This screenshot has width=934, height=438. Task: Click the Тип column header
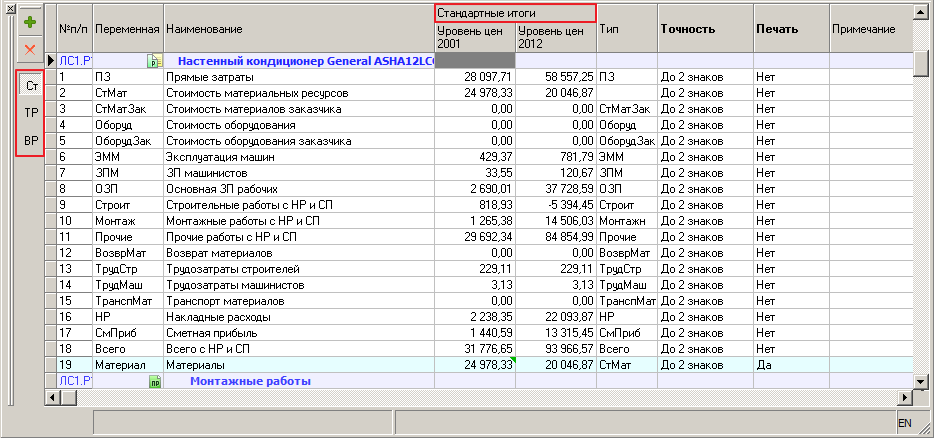627,29
